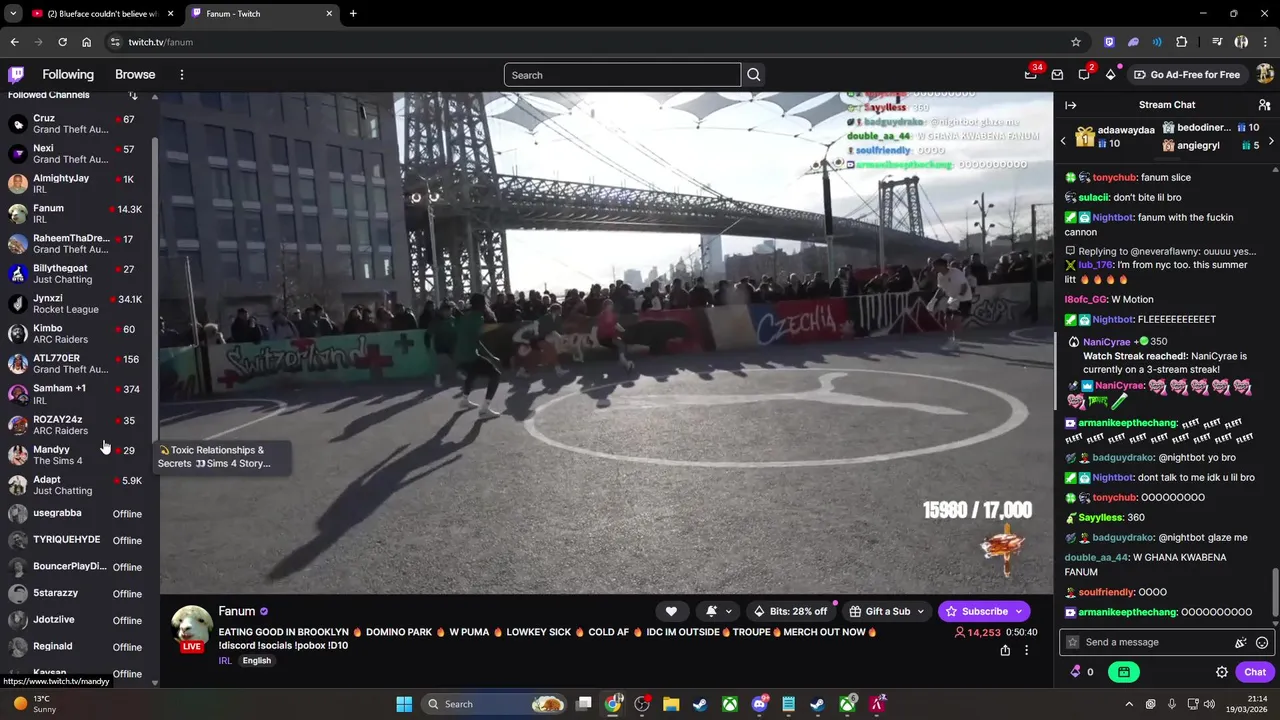
Task: Open File Explorer from the taskbar
Action: [671, 704]
